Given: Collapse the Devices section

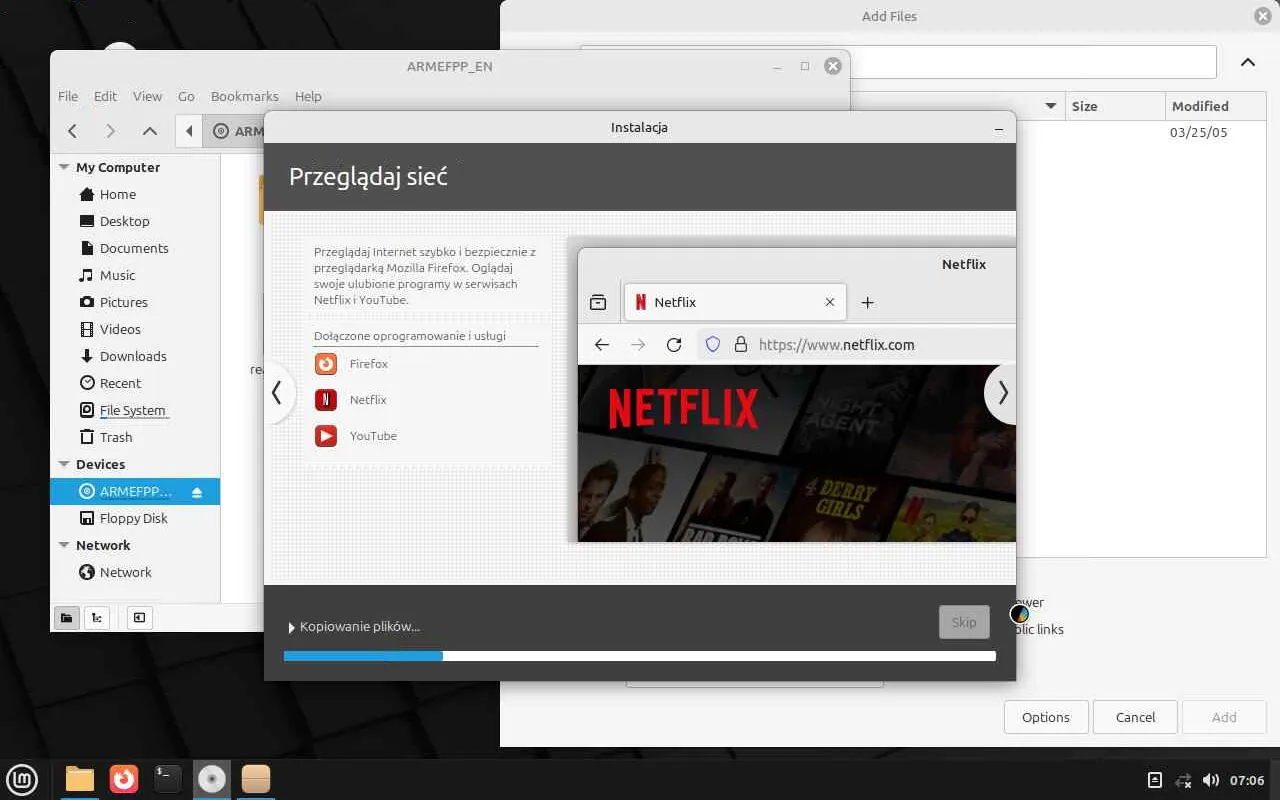Looking at the screenshot, I should pos(64,465).
